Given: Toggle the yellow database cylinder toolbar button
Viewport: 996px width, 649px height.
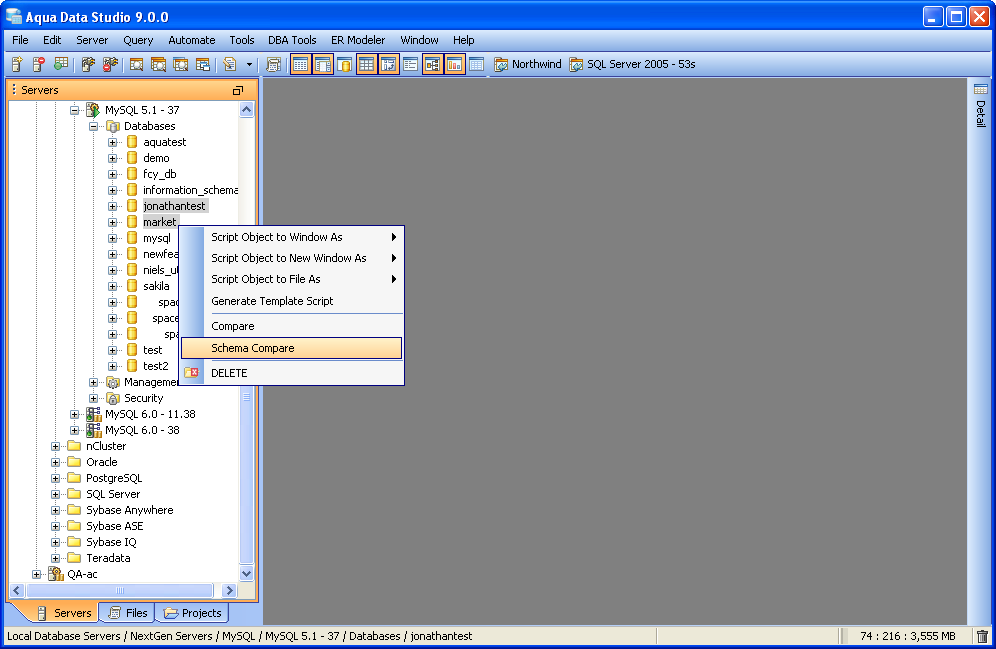Looking at the screenshot, I should (x=344, y=64).
